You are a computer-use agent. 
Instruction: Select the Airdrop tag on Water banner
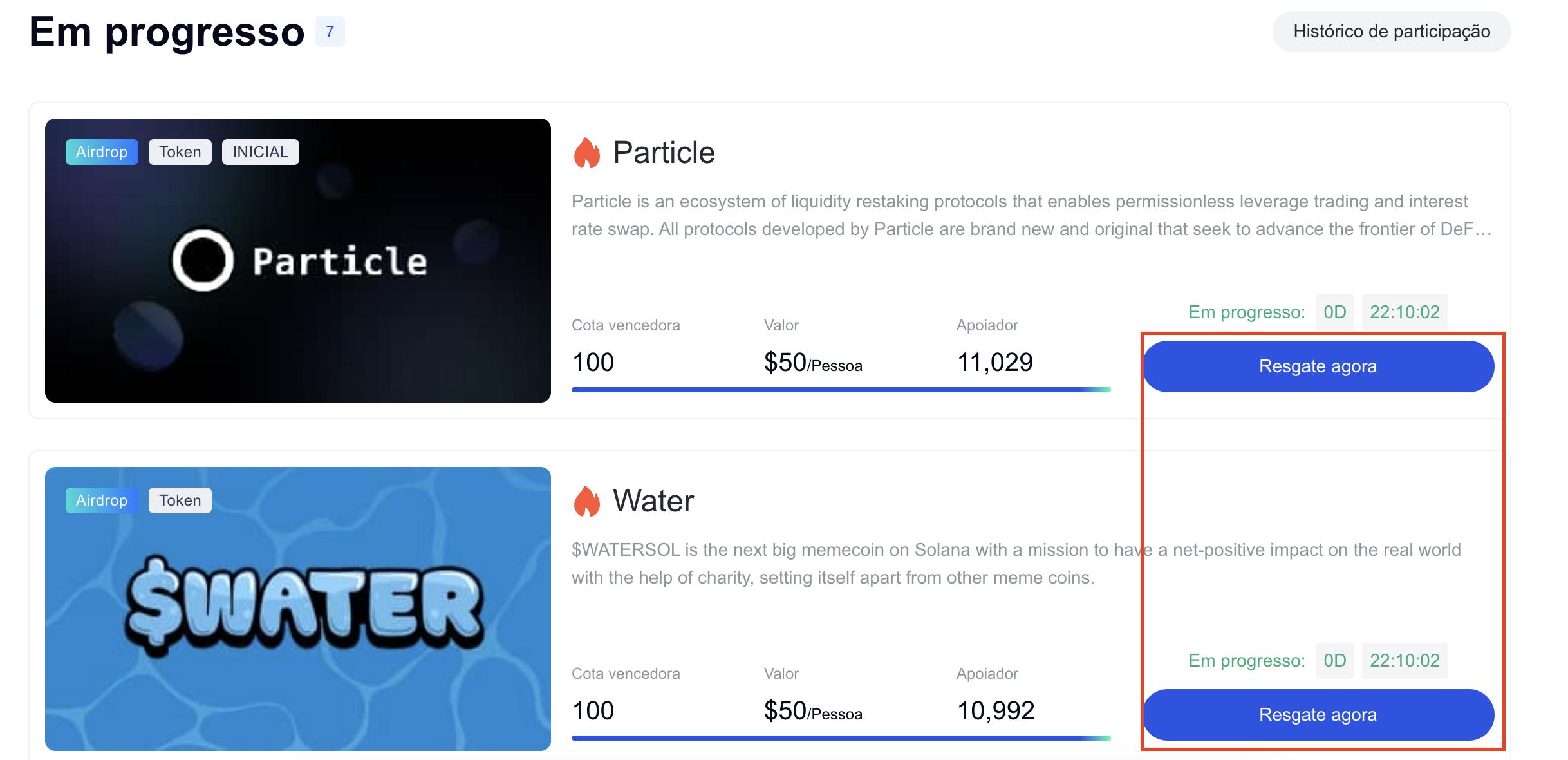tap(102, 500)
